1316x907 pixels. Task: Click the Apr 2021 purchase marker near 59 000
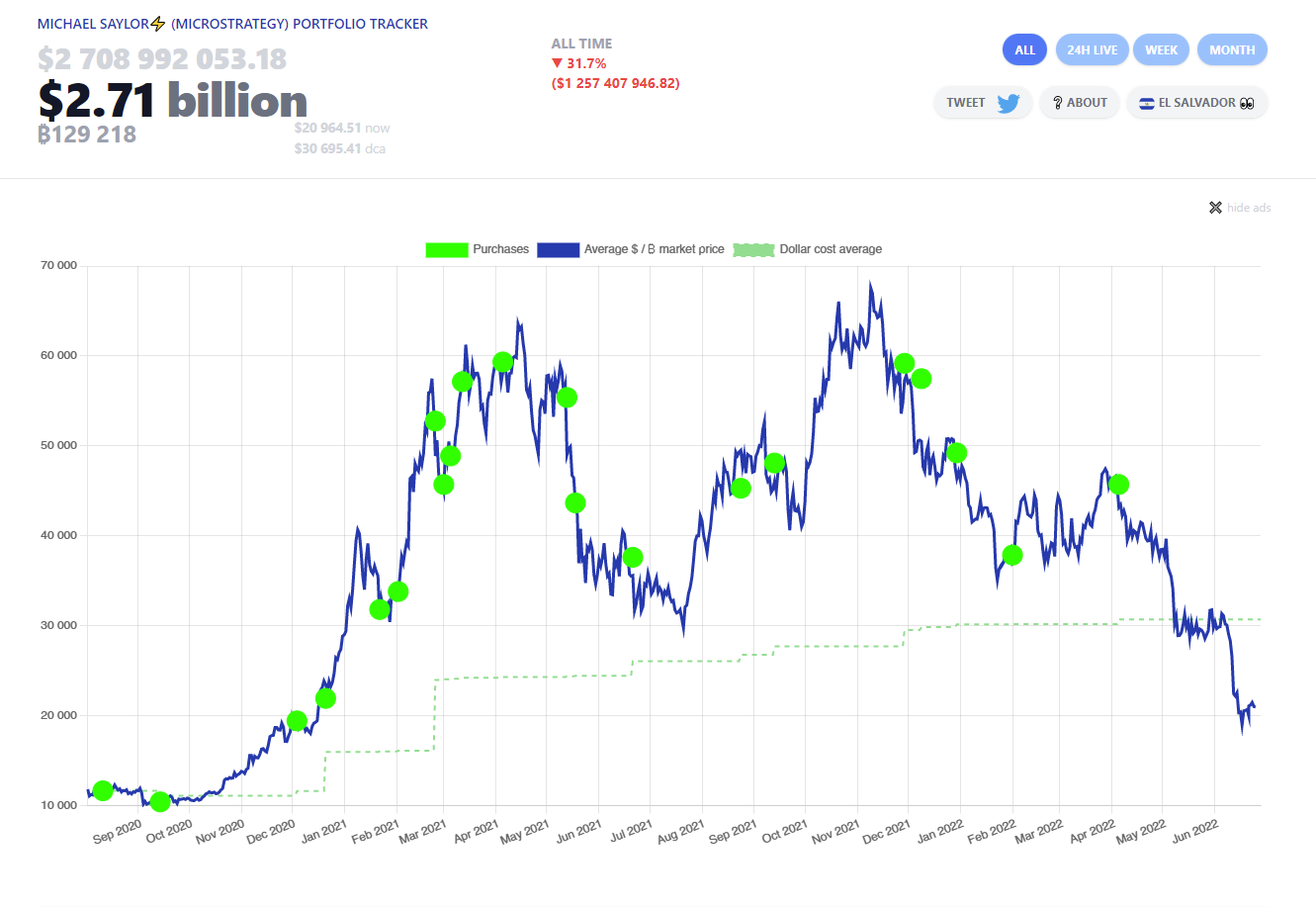coord(502,362)
